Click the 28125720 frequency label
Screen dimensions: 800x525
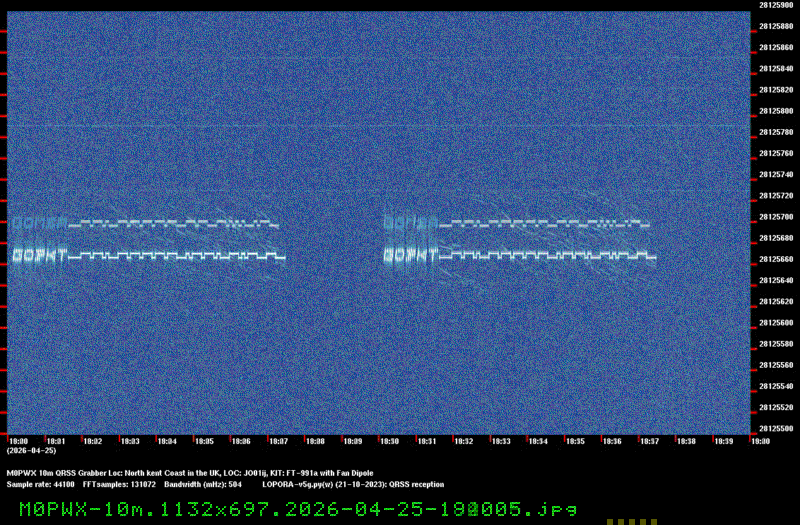776,196
